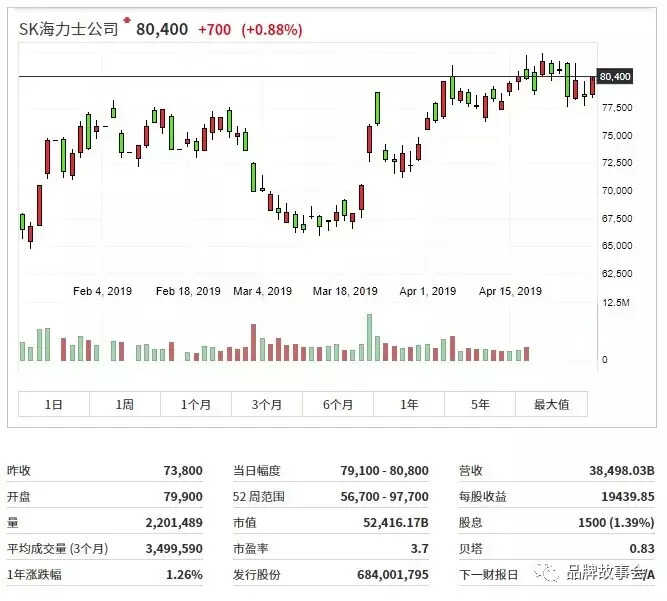Click the (+0.88%) percent change

pos(272,30)
